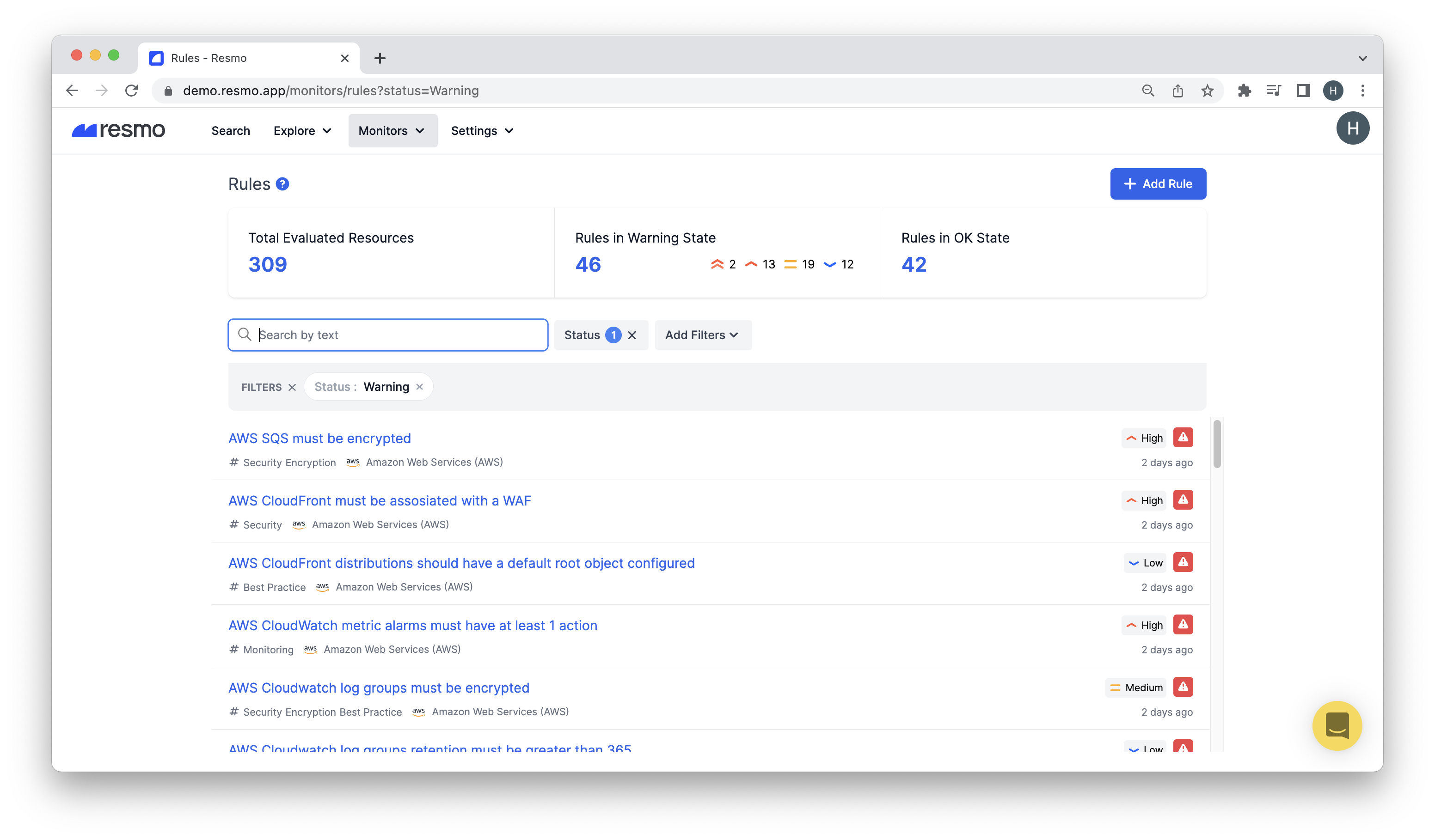Click the share page icon
This screenshot has height=840, width=1435.
click(x=1177, y=91)
